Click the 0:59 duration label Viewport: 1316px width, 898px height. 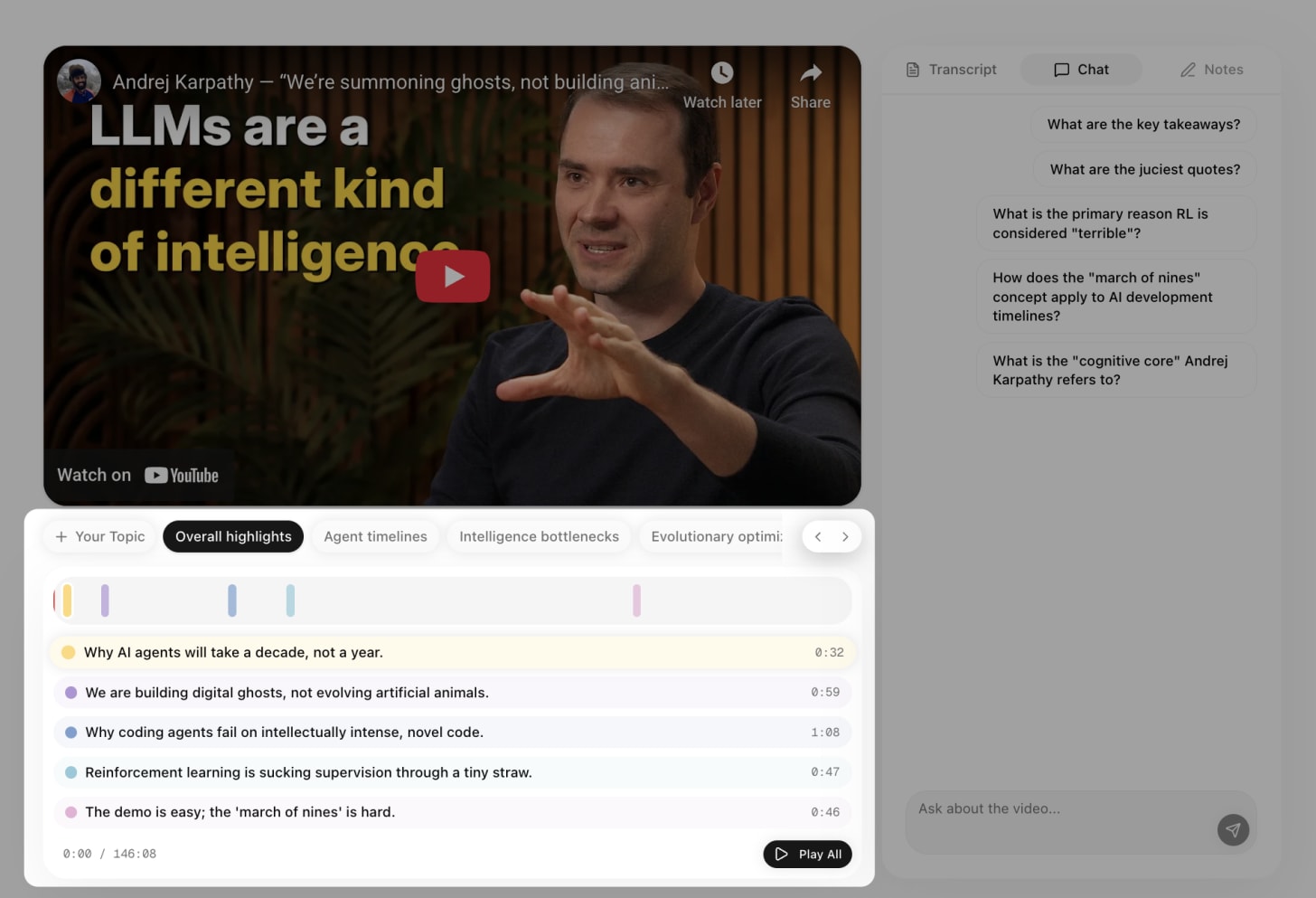pyautogui.click(x=825, y=692)
